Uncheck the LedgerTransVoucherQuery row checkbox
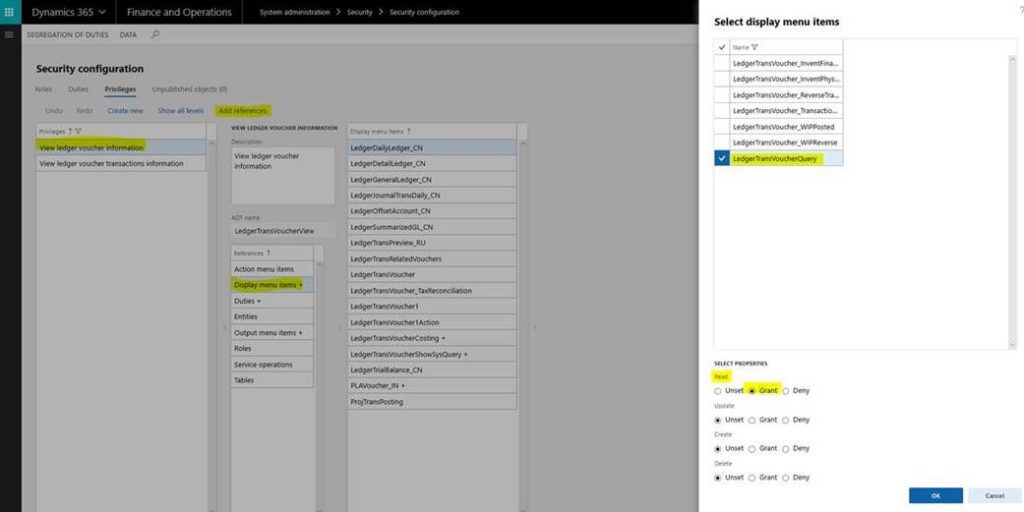 [722, 158]
